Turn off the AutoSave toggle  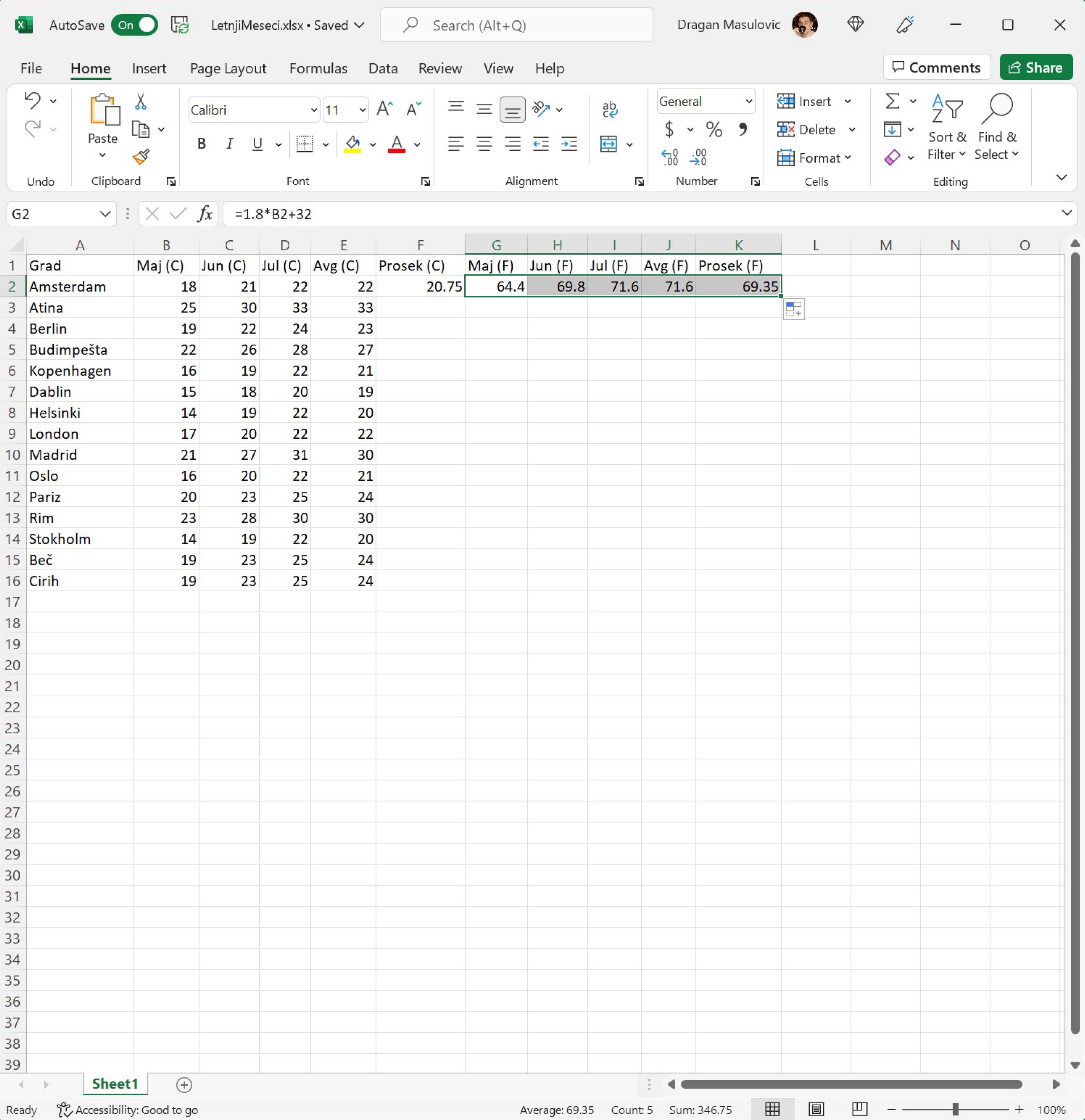tap(135, 25)
